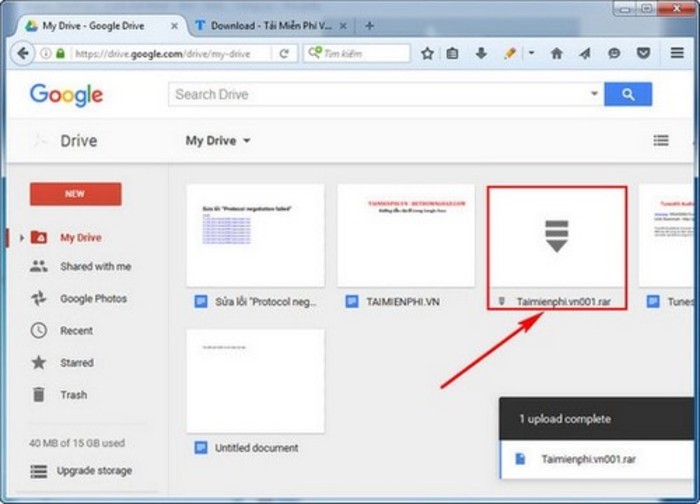Select the Taimienphi.vn001.rar file thumbnail
The image size is (700, 504).
tap(557, 237)
